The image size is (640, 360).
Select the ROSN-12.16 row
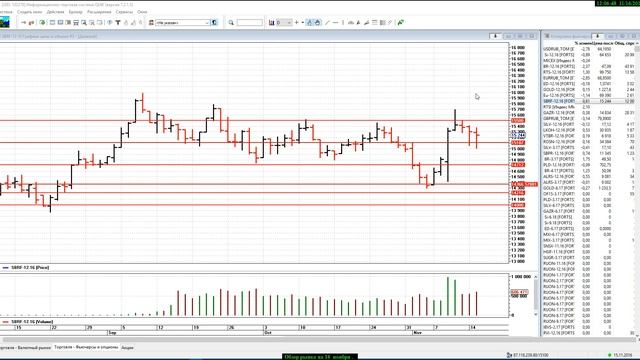pyautogui.click(x=589, y=141)
